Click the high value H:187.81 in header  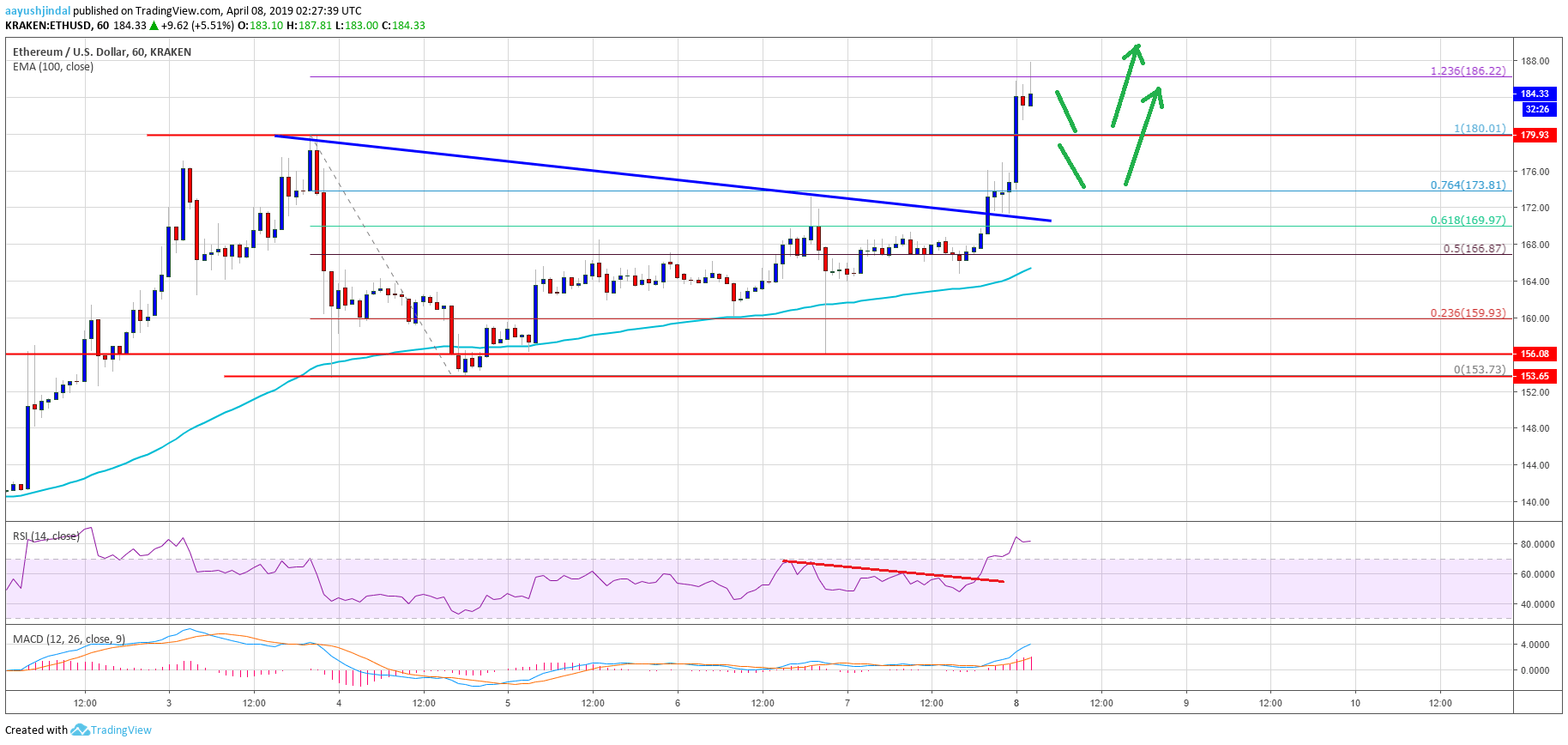pyautogui.click(x=309, y=25)
